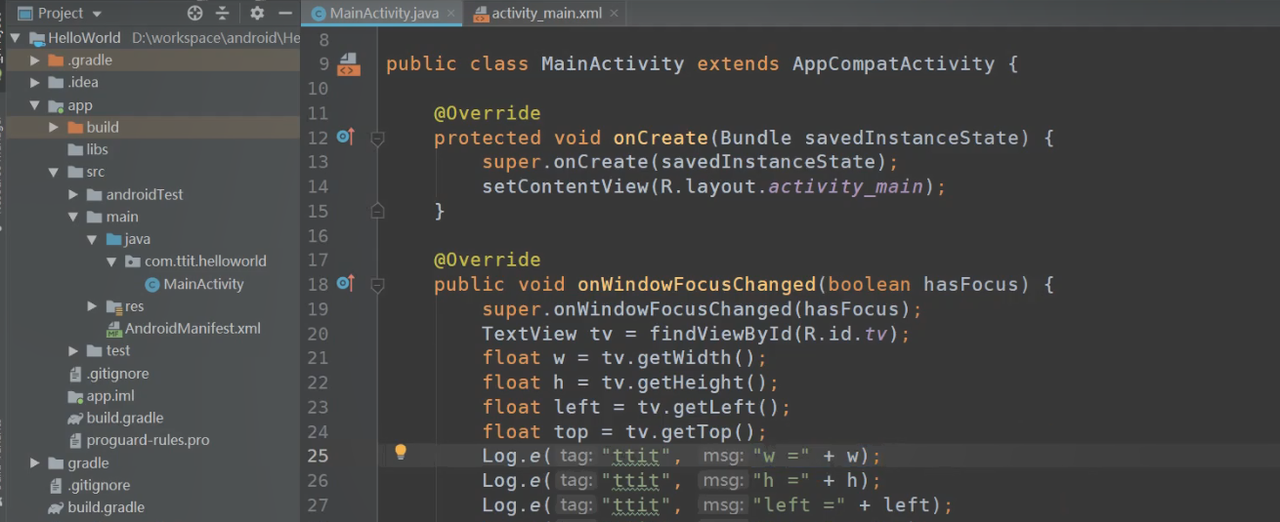The height and width of the screenshot is (522, 1280).
Task: Select the orange build folder
Action: coord(102,127)
